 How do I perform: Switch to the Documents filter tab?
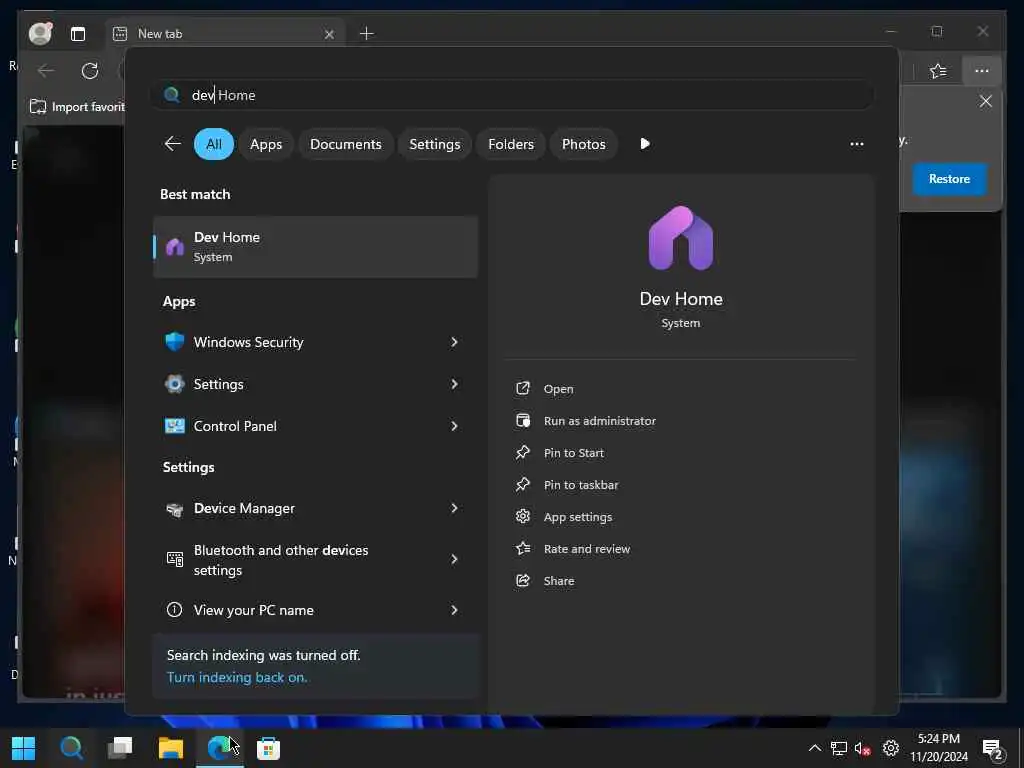(x=345, y=144)
